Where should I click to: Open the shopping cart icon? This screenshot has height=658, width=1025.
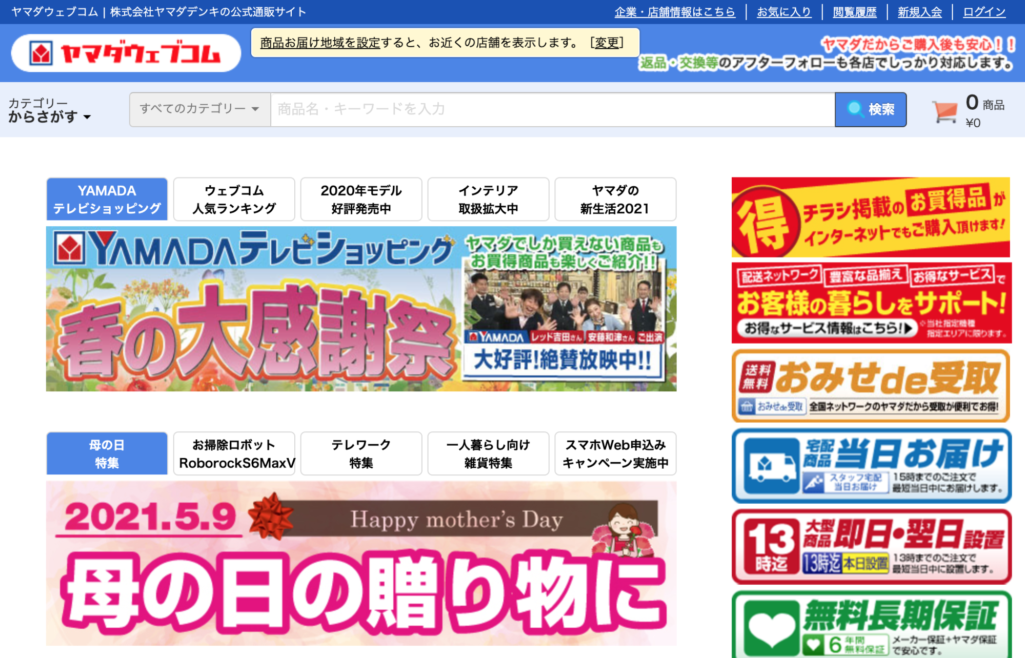pyautogui.click(x=944, y=110)
